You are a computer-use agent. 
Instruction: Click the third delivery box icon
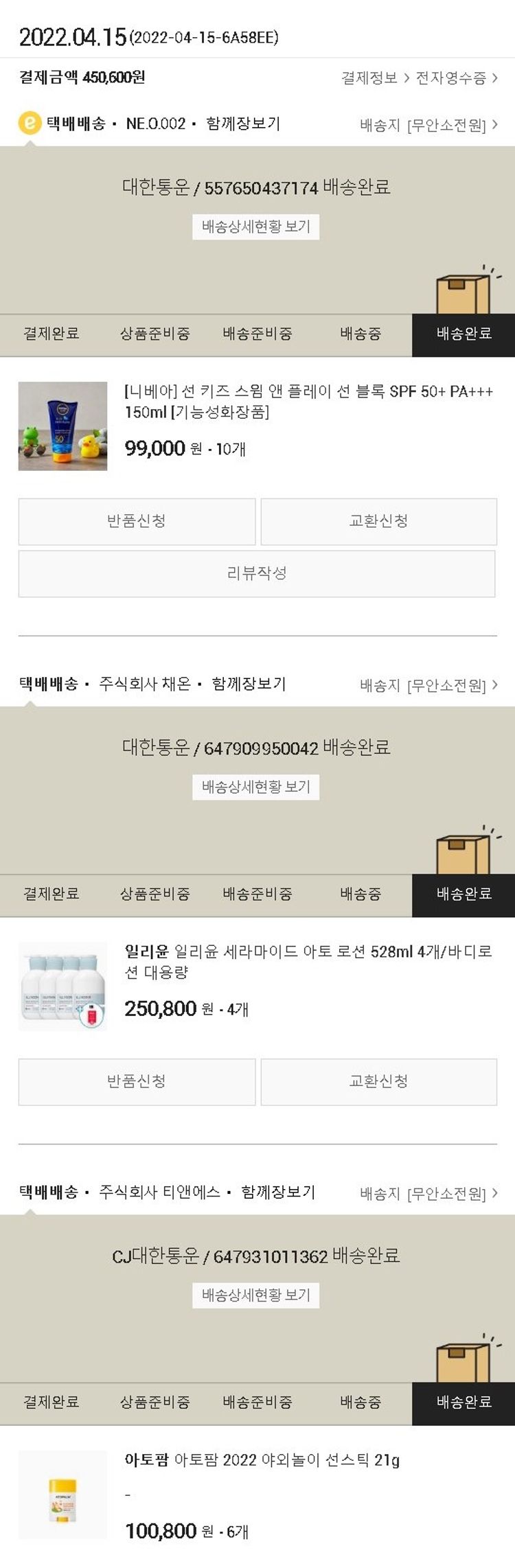[463, 1361]
